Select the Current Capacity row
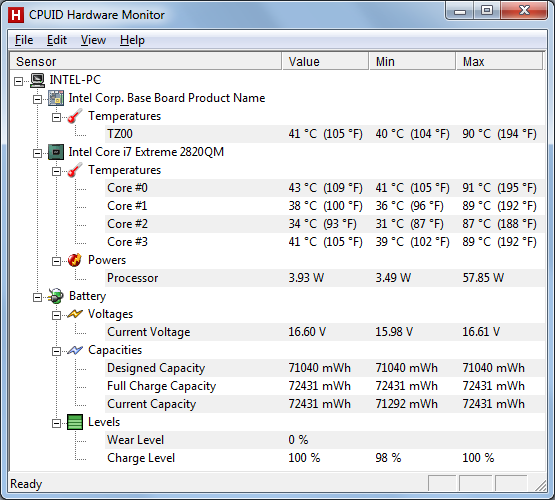 (x=325, y=404)
